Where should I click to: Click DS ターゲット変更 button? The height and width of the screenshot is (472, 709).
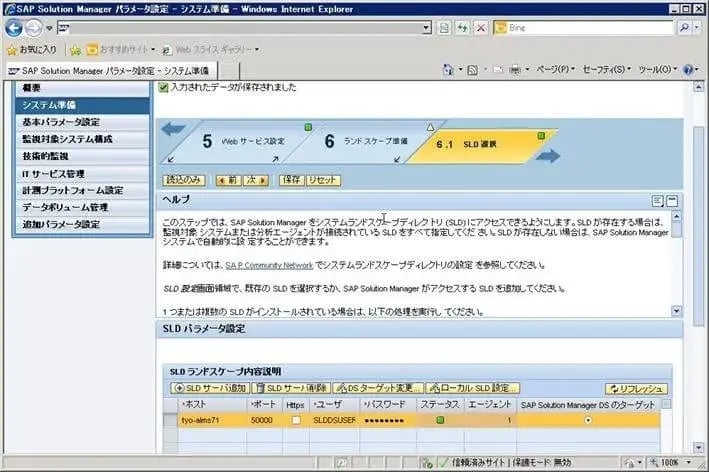[x=378, y=388]
